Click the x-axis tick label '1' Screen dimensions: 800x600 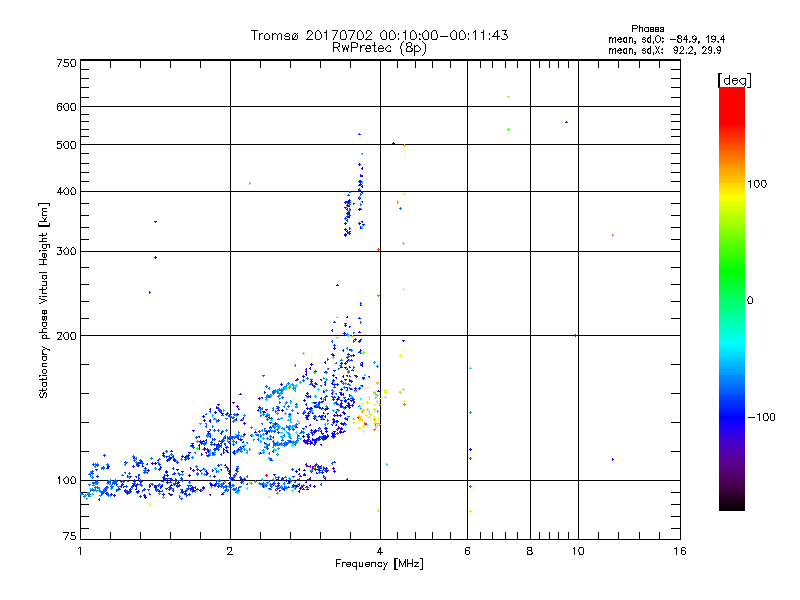point(80,551)
